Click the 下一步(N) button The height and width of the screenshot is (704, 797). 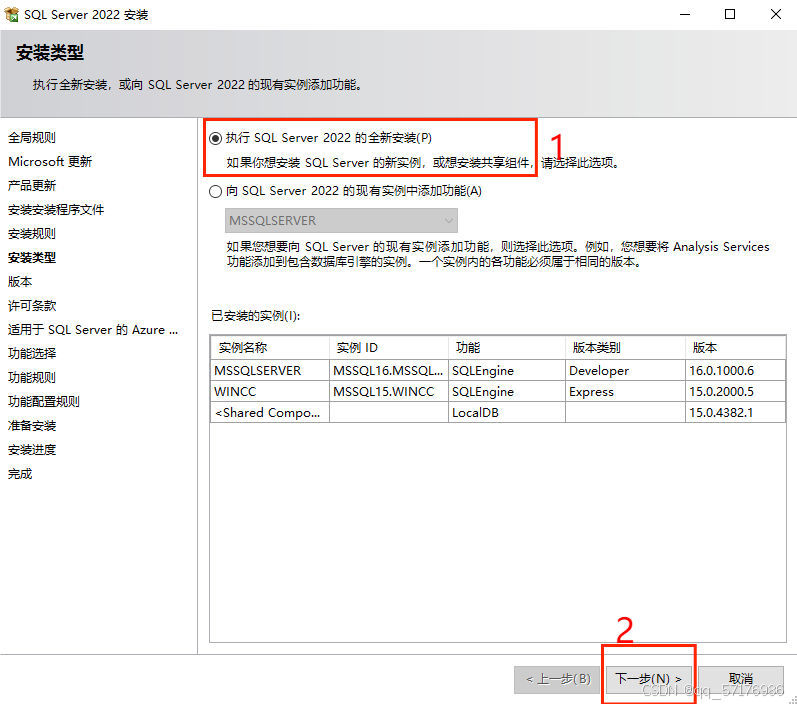(x=649, y=679)
